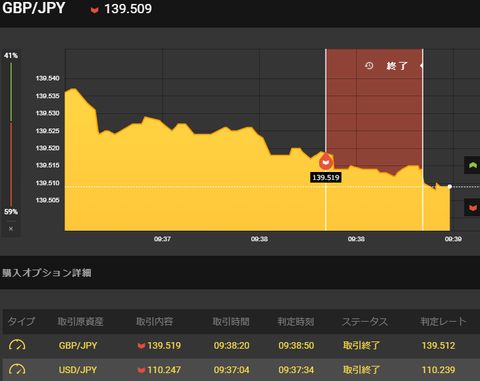Image resolution: width=480 pixels, height=381 pixels.
Task: Click the current price dot on chart
Action: [450, 187]
